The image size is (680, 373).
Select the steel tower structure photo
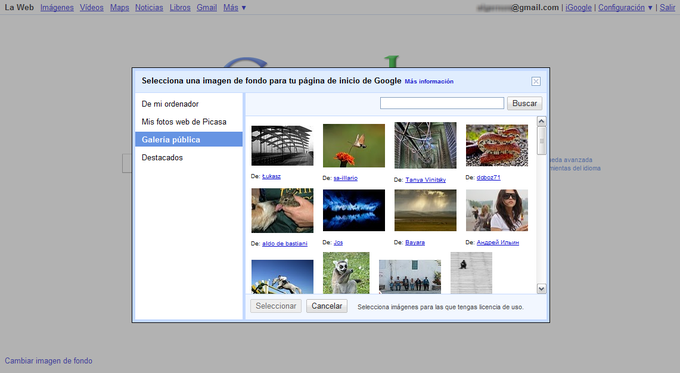(425, 145)
